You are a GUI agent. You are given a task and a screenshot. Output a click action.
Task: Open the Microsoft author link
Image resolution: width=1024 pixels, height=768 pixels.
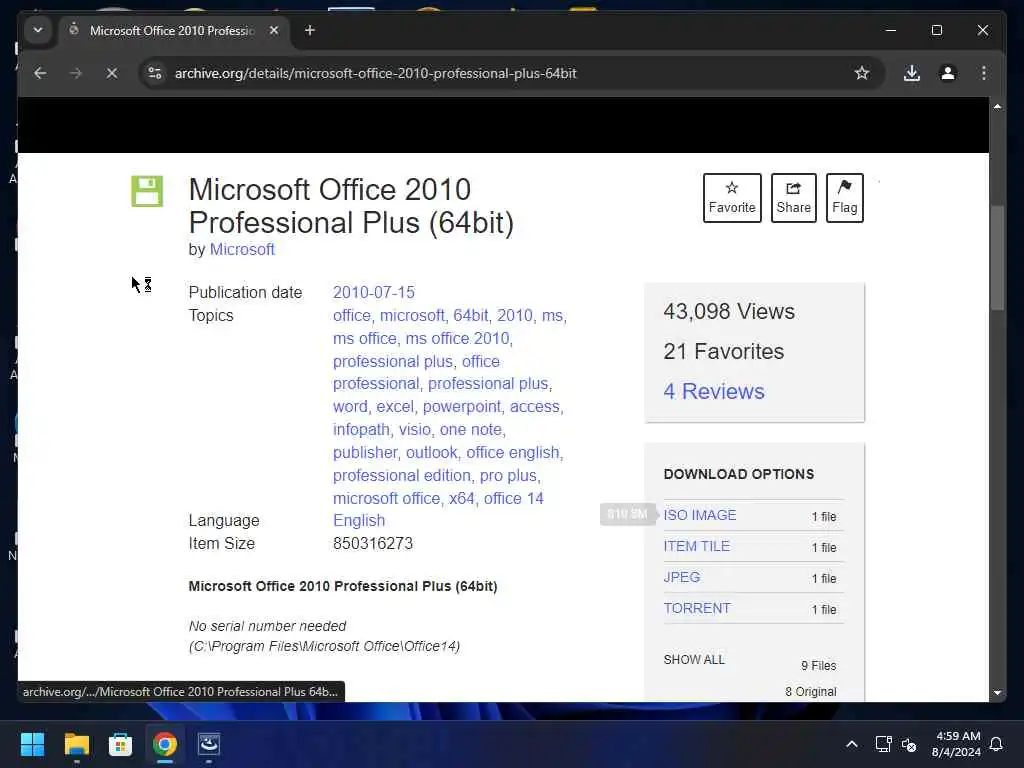click(242, 249)
